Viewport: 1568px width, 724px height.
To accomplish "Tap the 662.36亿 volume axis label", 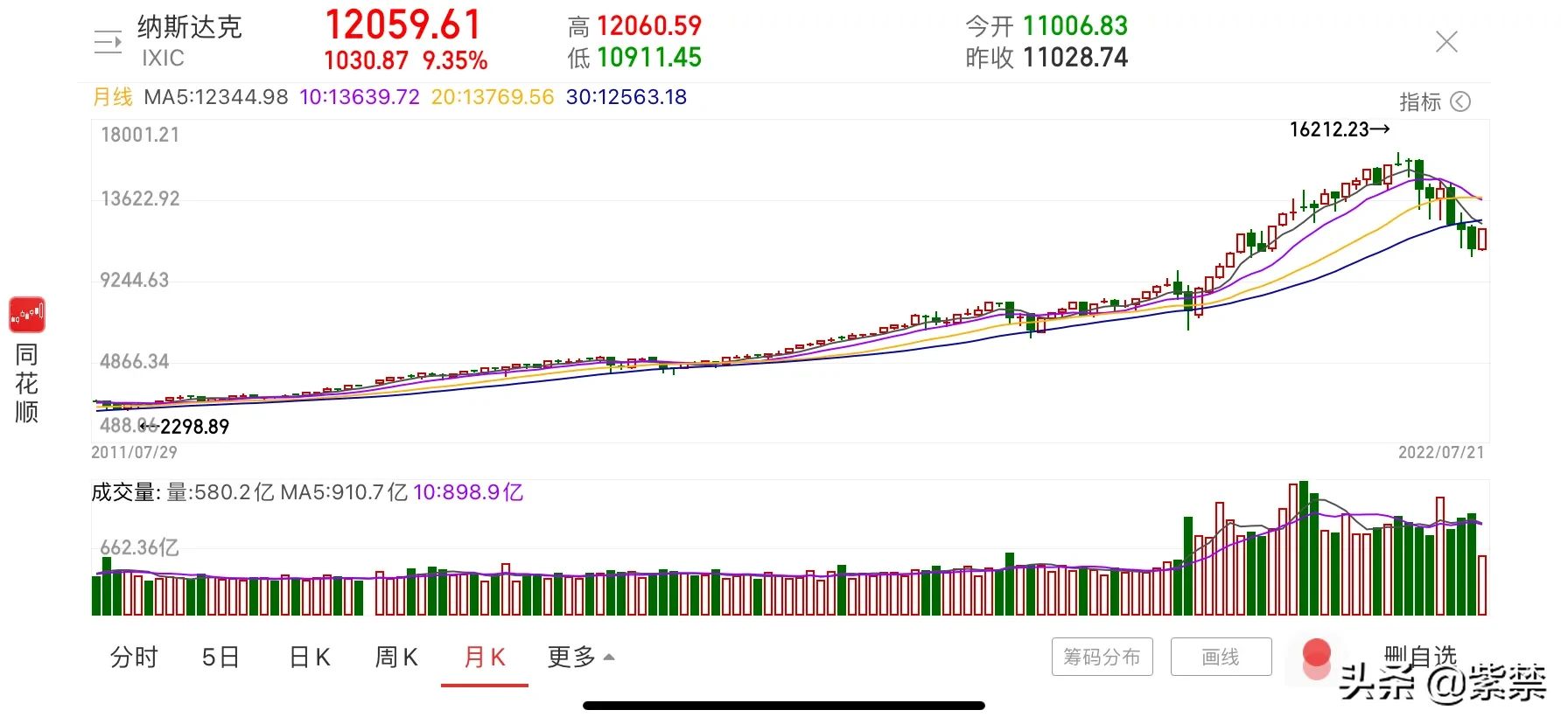I will (x=139, y=547).
